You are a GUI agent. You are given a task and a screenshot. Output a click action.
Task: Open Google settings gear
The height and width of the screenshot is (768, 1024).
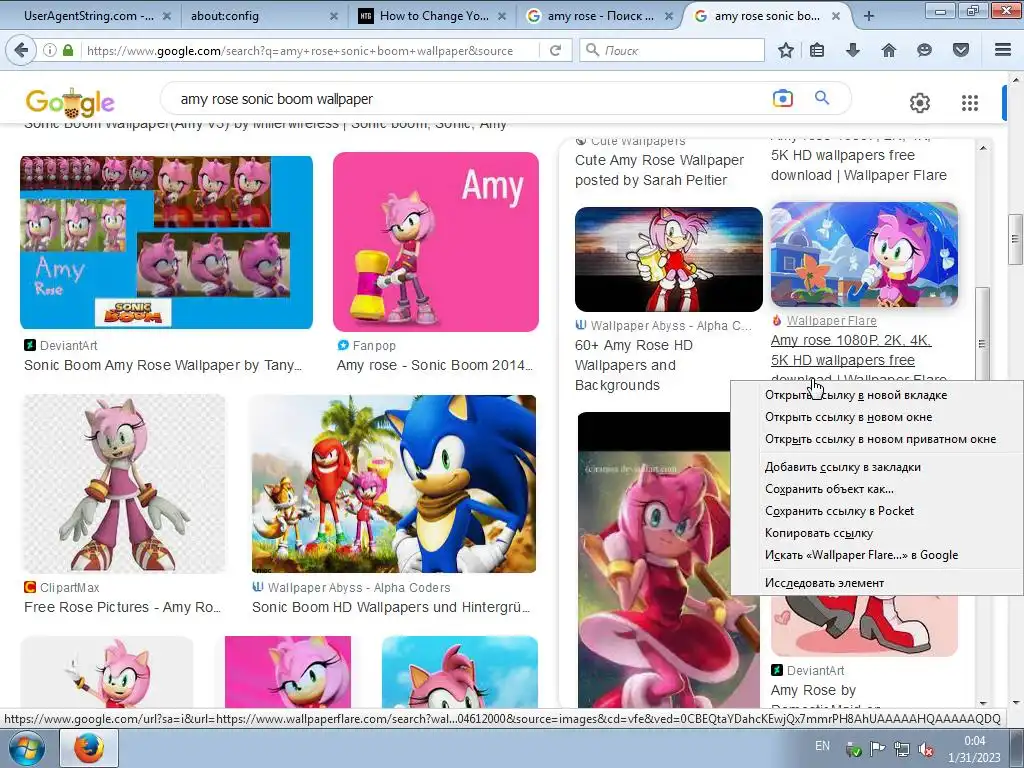tap(920, 103)
